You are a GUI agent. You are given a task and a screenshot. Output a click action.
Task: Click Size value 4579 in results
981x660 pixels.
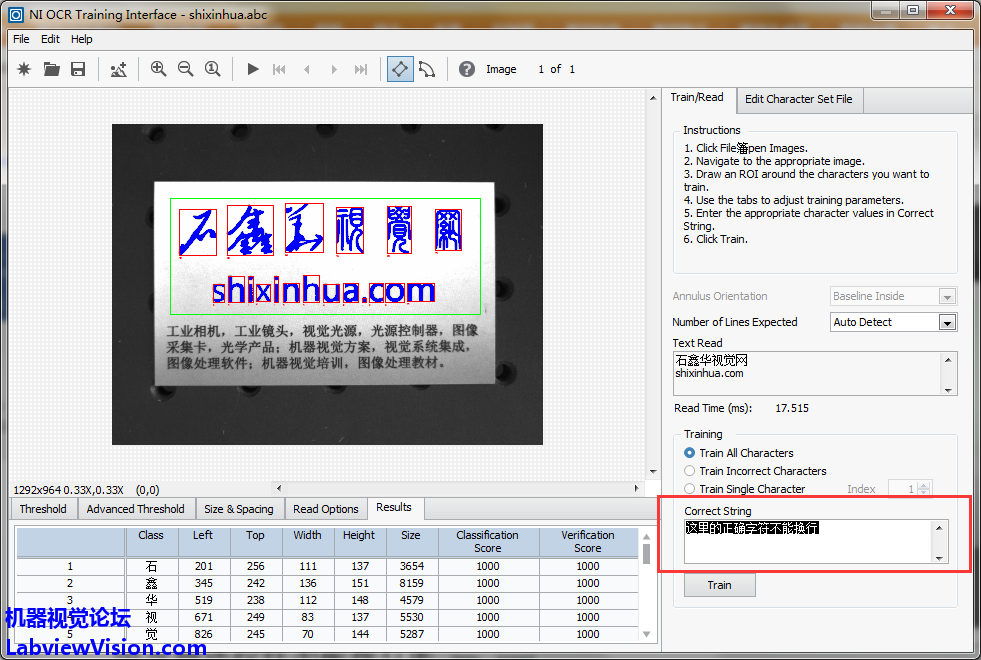[412, 600]
